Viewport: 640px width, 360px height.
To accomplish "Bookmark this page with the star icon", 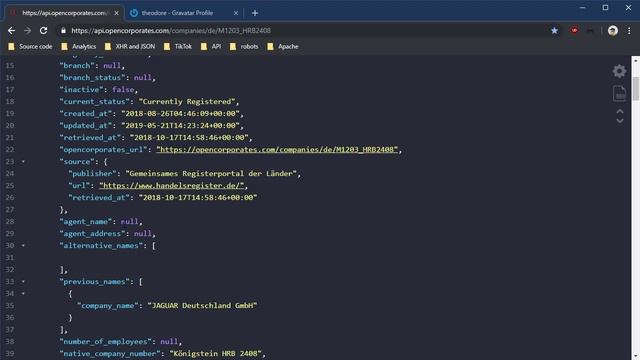I will (554, 31).
